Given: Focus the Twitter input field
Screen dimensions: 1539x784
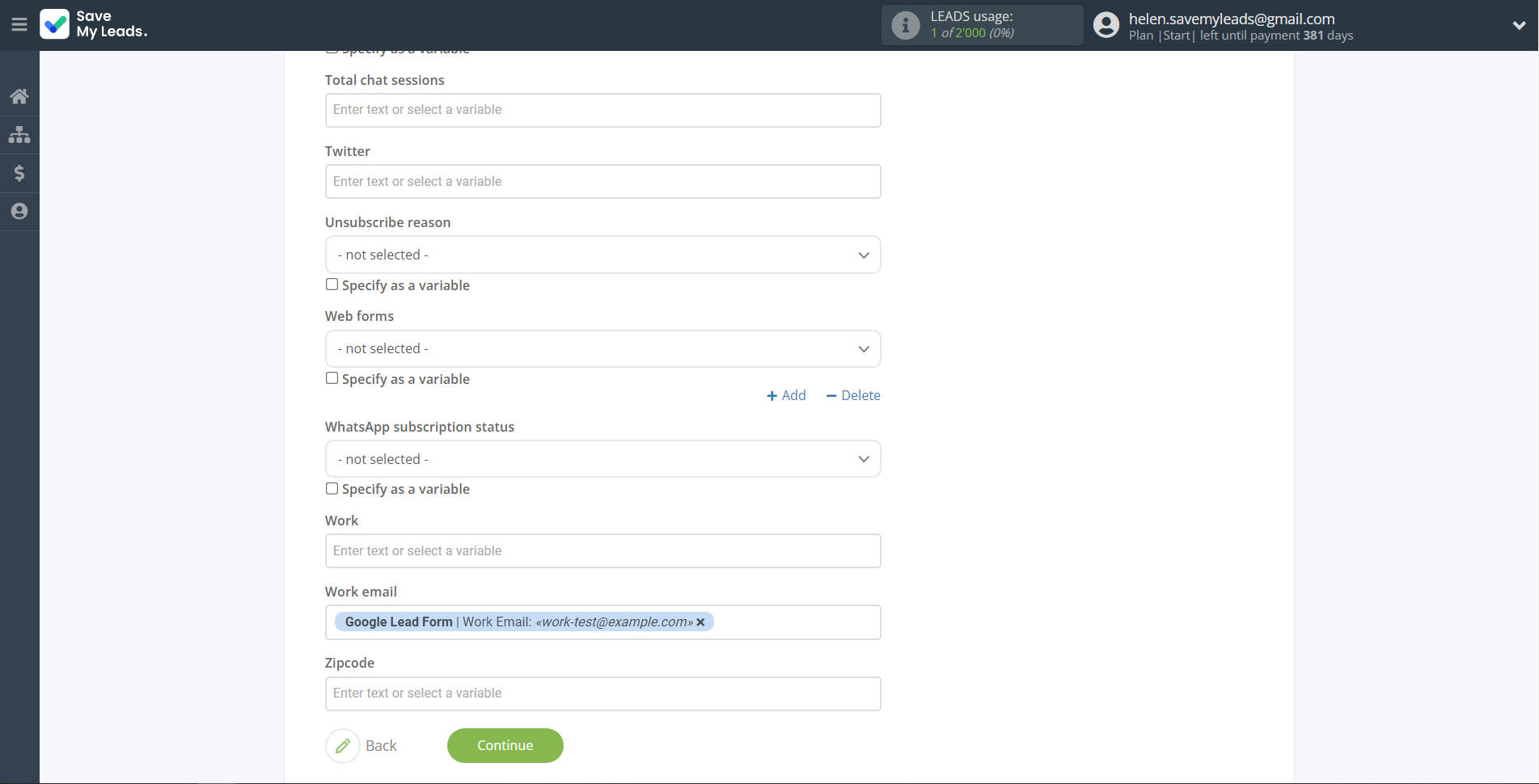Looking at the screenshot, I should (x=602, y=181).
